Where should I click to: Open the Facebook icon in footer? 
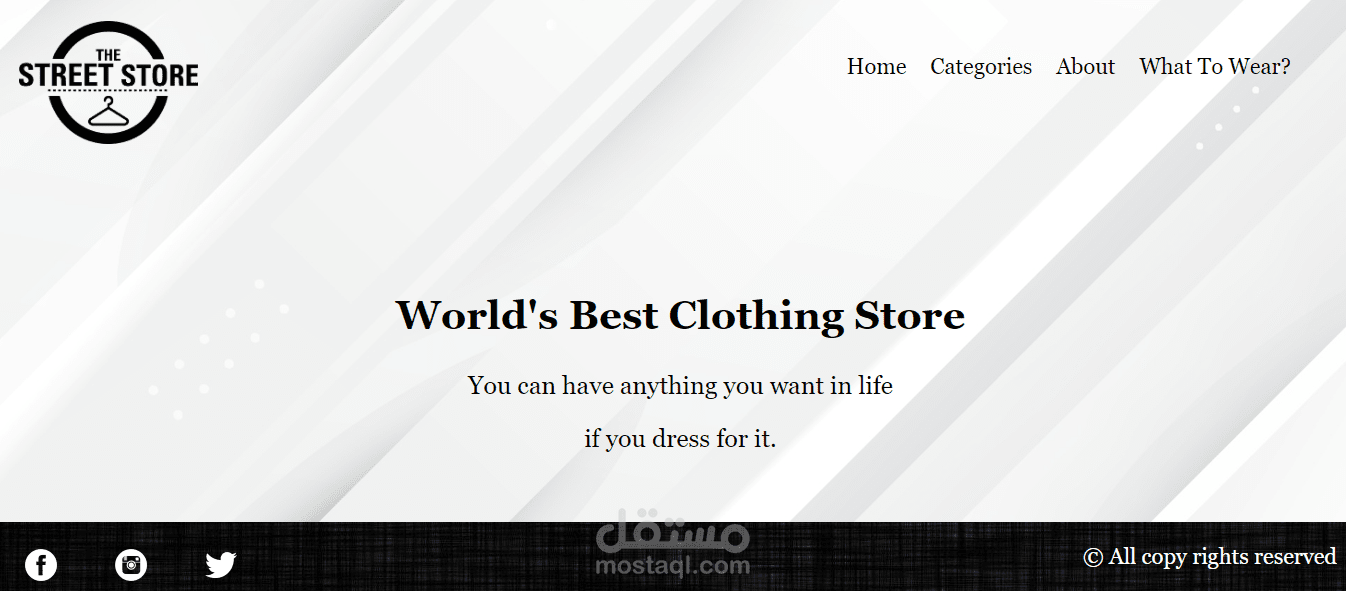[41, 565]
